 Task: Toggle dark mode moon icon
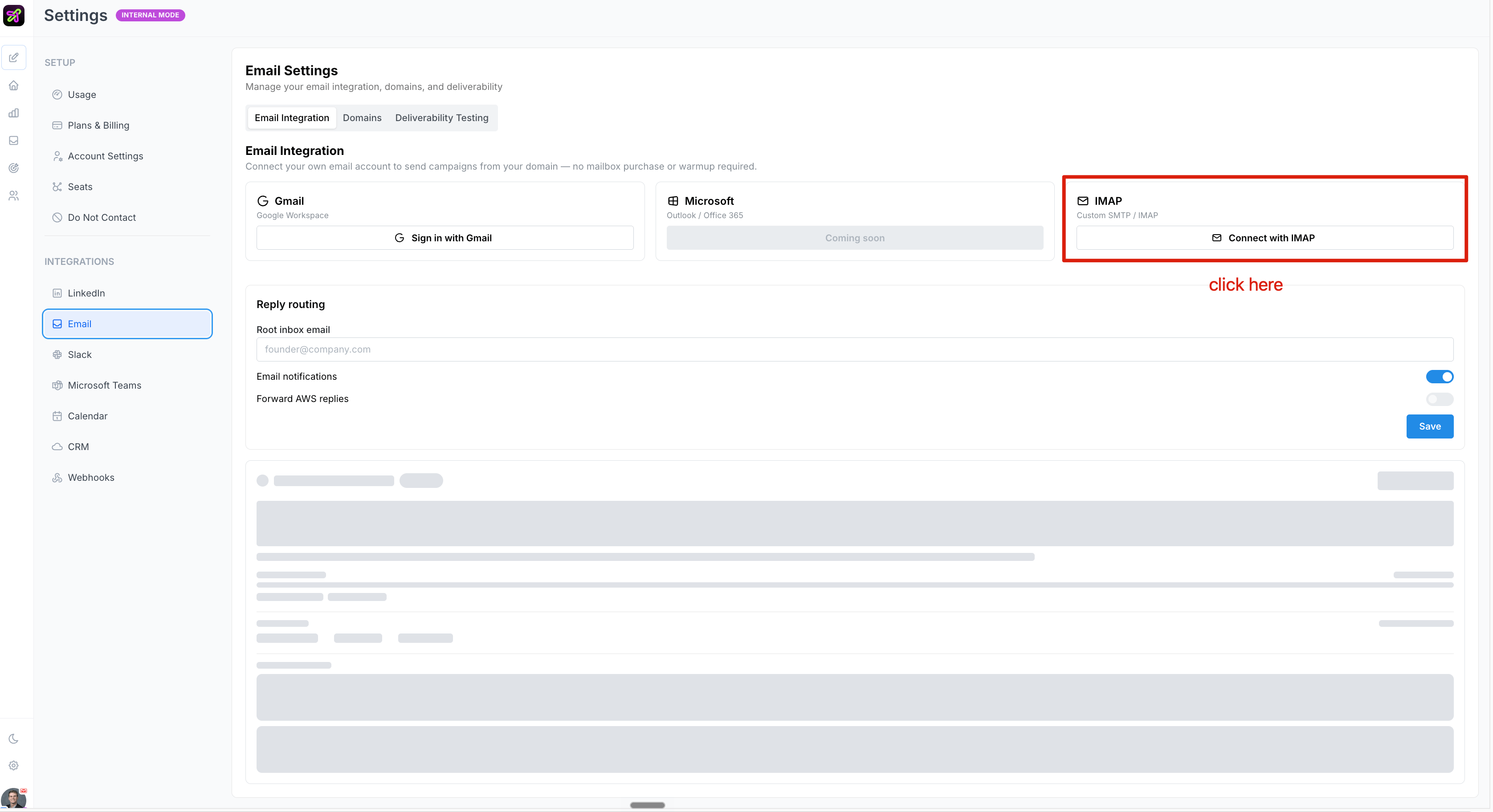coord(14,739)
